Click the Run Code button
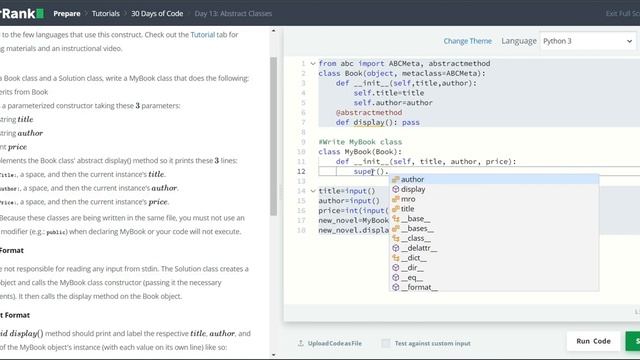Screen dimensions: 640x360 point(593,341)
